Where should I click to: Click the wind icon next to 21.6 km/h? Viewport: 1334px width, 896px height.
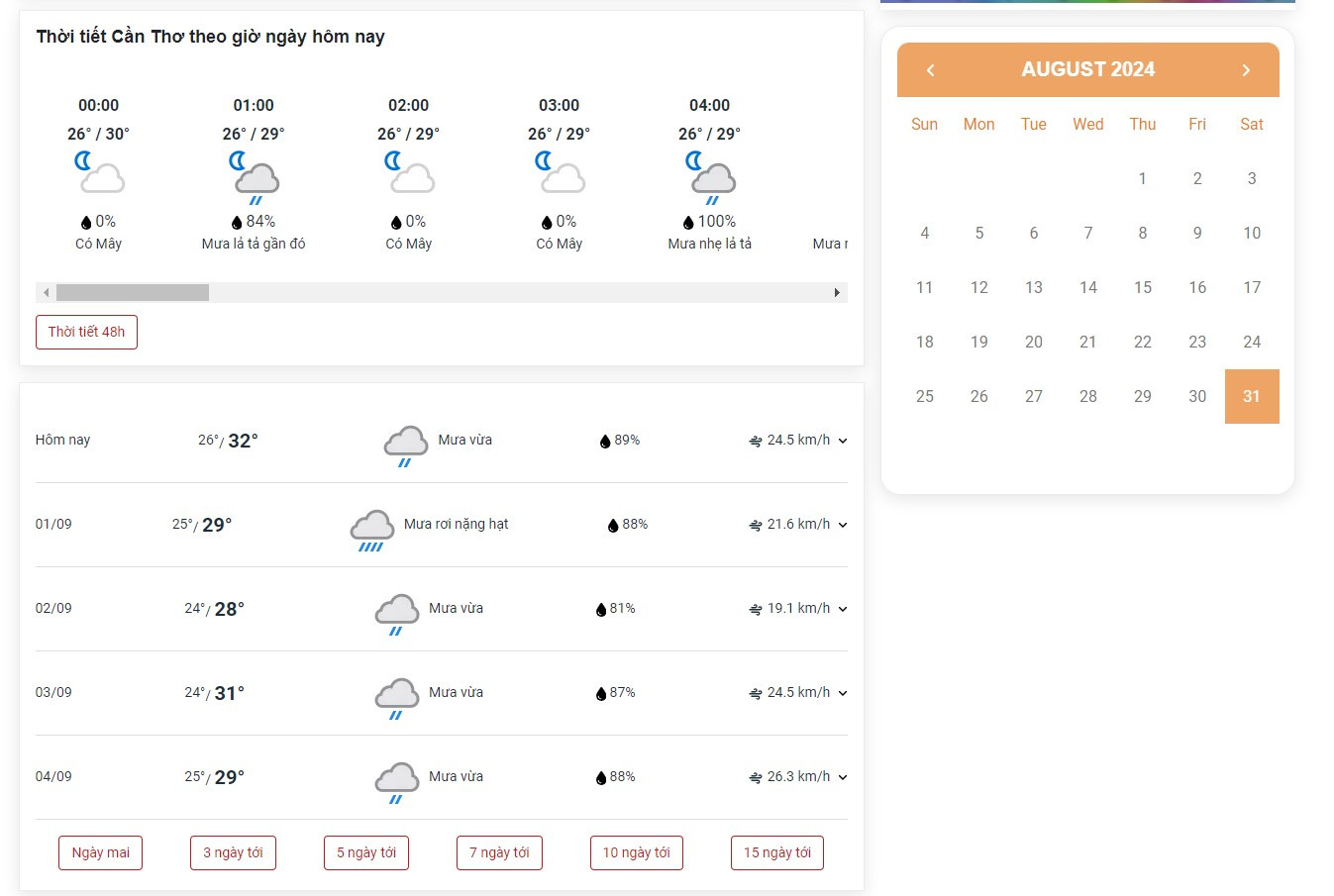click(x=756, y=525)
